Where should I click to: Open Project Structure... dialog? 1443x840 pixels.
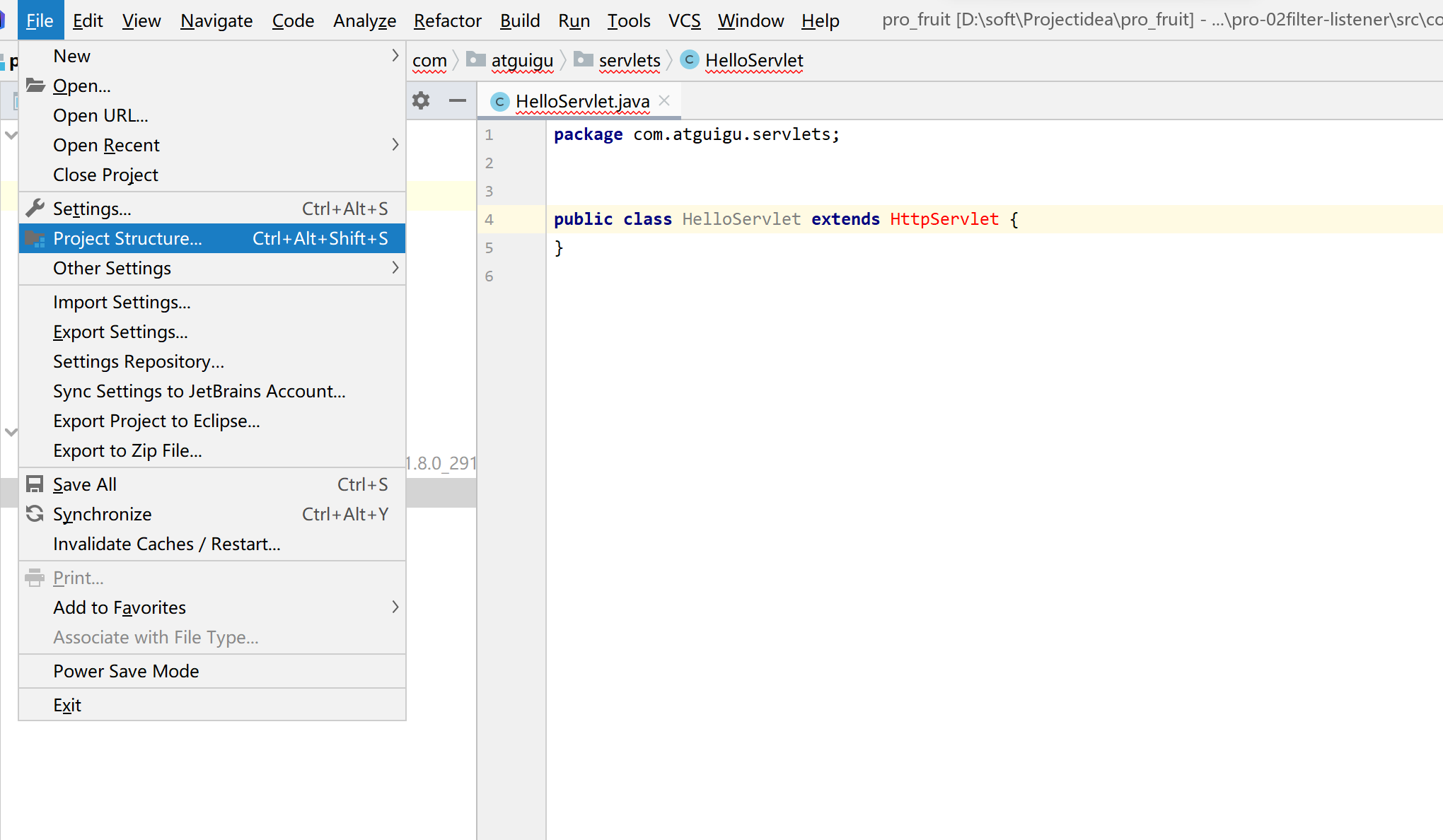(212, 238)
